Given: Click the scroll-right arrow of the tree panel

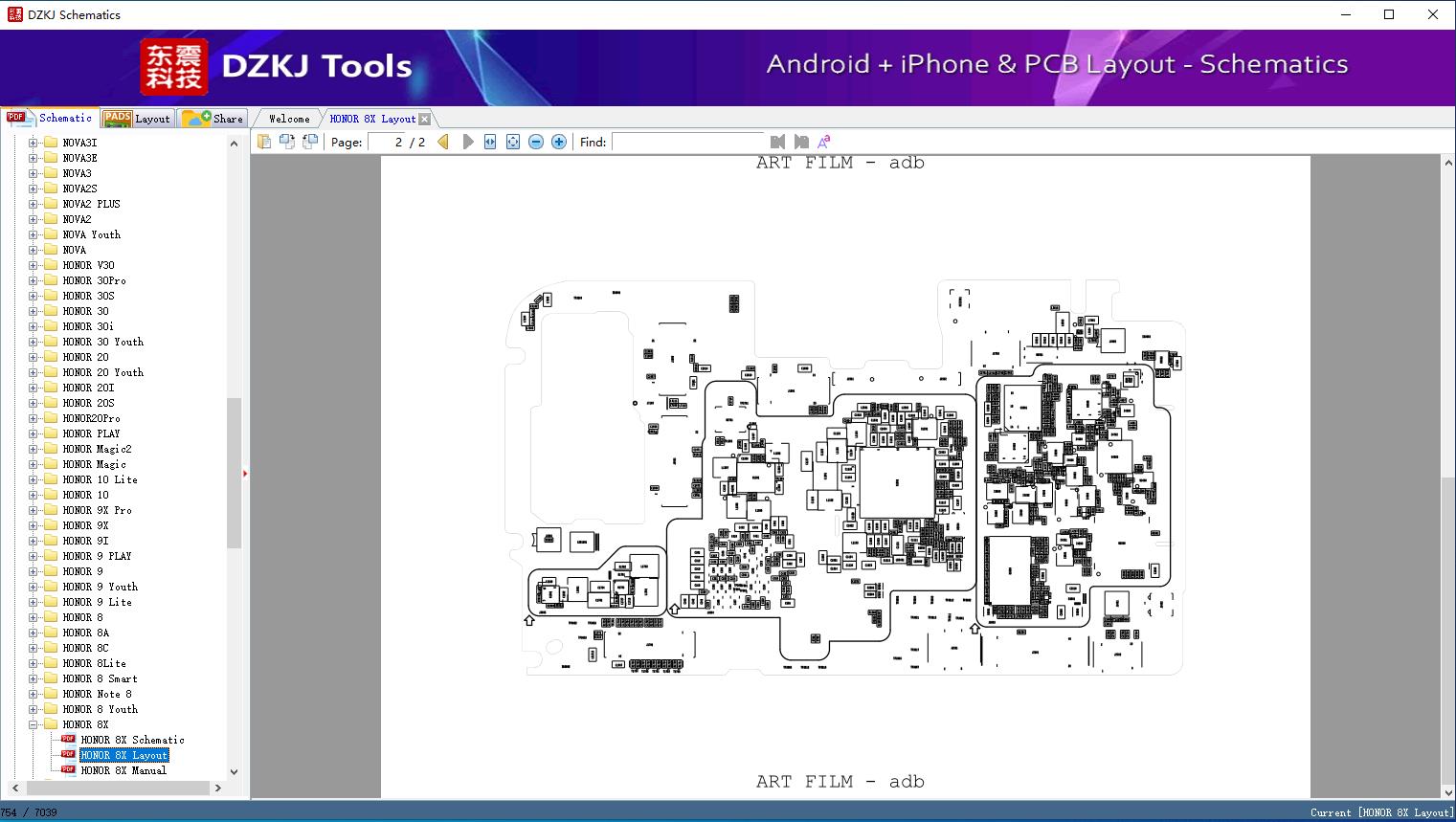Looking at the screenshot, I should coord(218,788).
